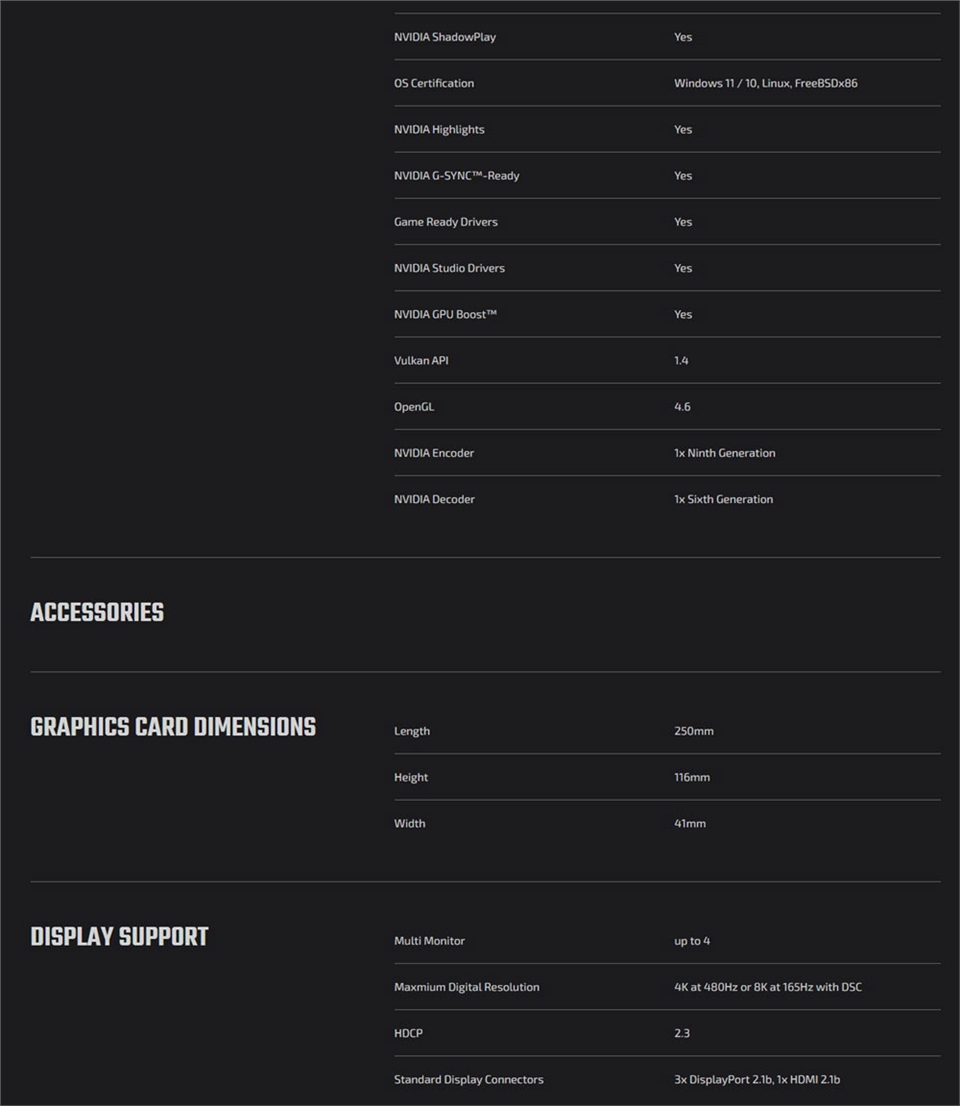
Task: Click the Windows 11 / 10, Linux value
Action: 765,83
